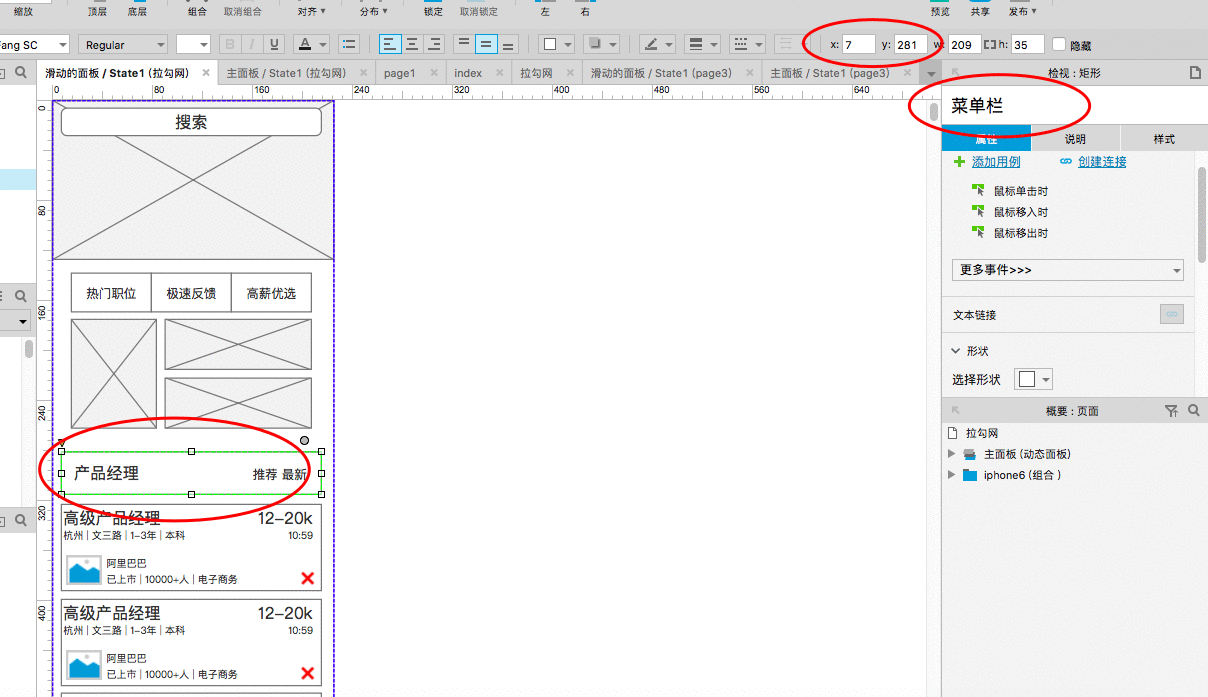Close the page1 tab
This screenshot has width=1208, height=697.
[x=433, y=73]
